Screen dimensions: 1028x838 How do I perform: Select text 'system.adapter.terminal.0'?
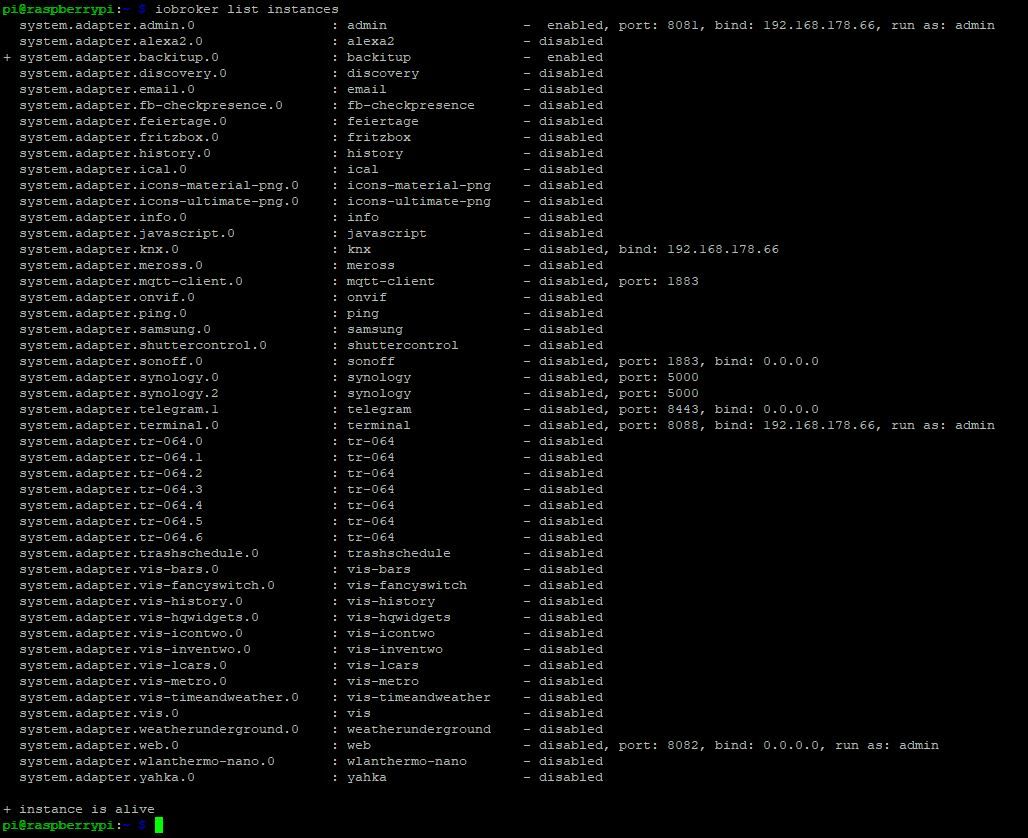click(x=119, y=425)
